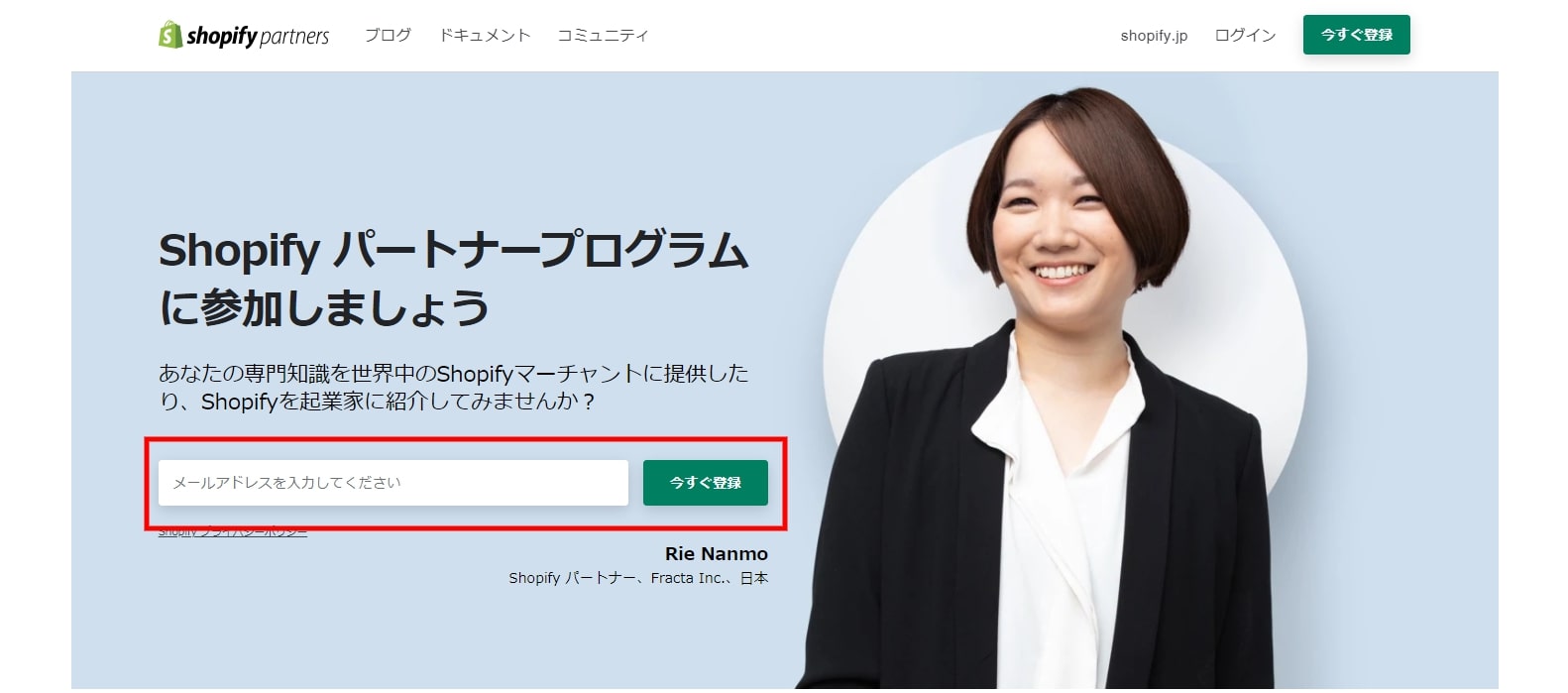The height and width of the screenshot is (693, 1568).
Task: Click the "shopify partners" wordmark text
Action: tap(258, 36)
